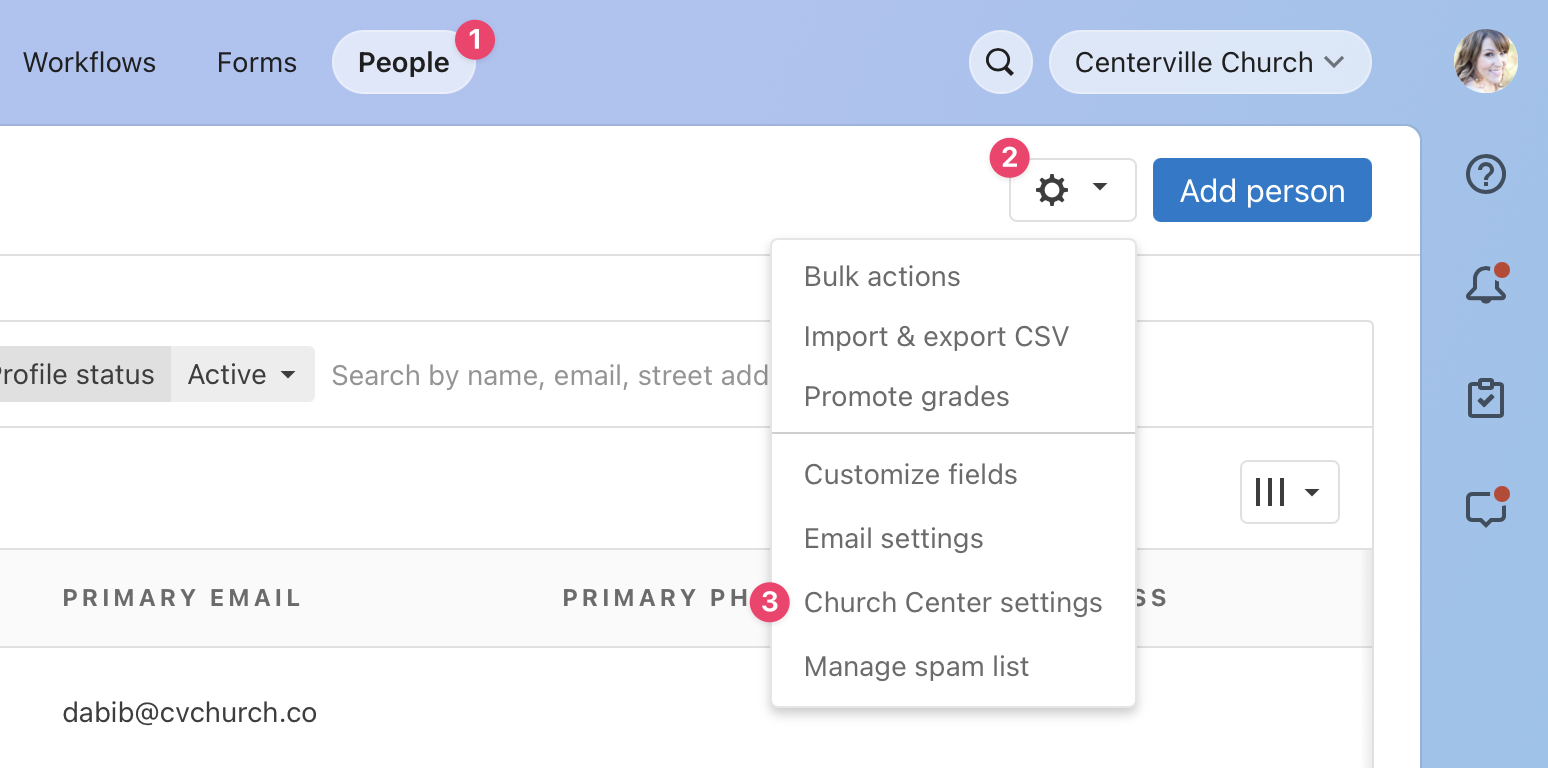Choose Import & export CSV
This screenshot has width=1548, height=768.
coord(936,337)
